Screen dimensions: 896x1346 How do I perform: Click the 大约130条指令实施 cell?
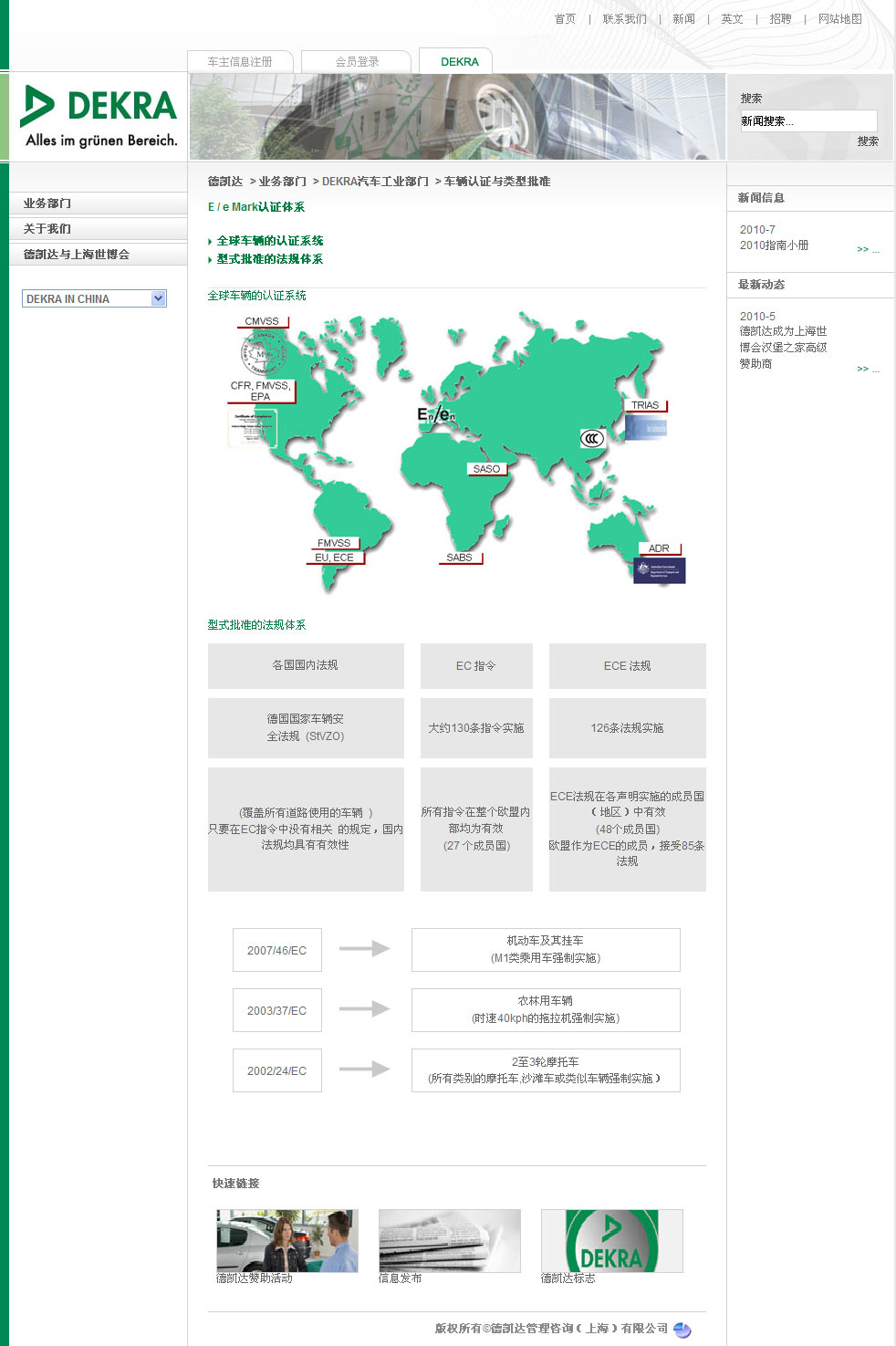(x=476, y=728)
